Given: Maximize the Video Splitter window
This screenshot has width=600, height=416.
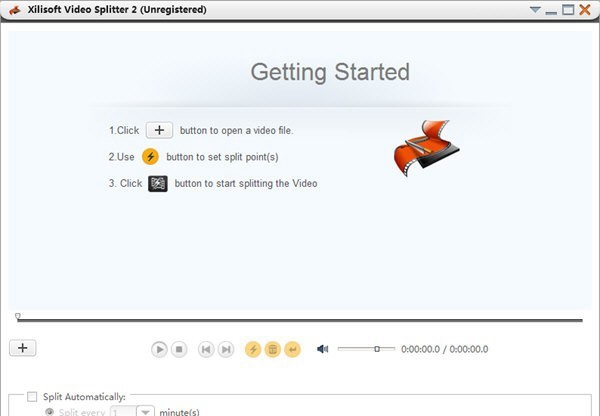Looking at the screenshot, I should (568, 10).
